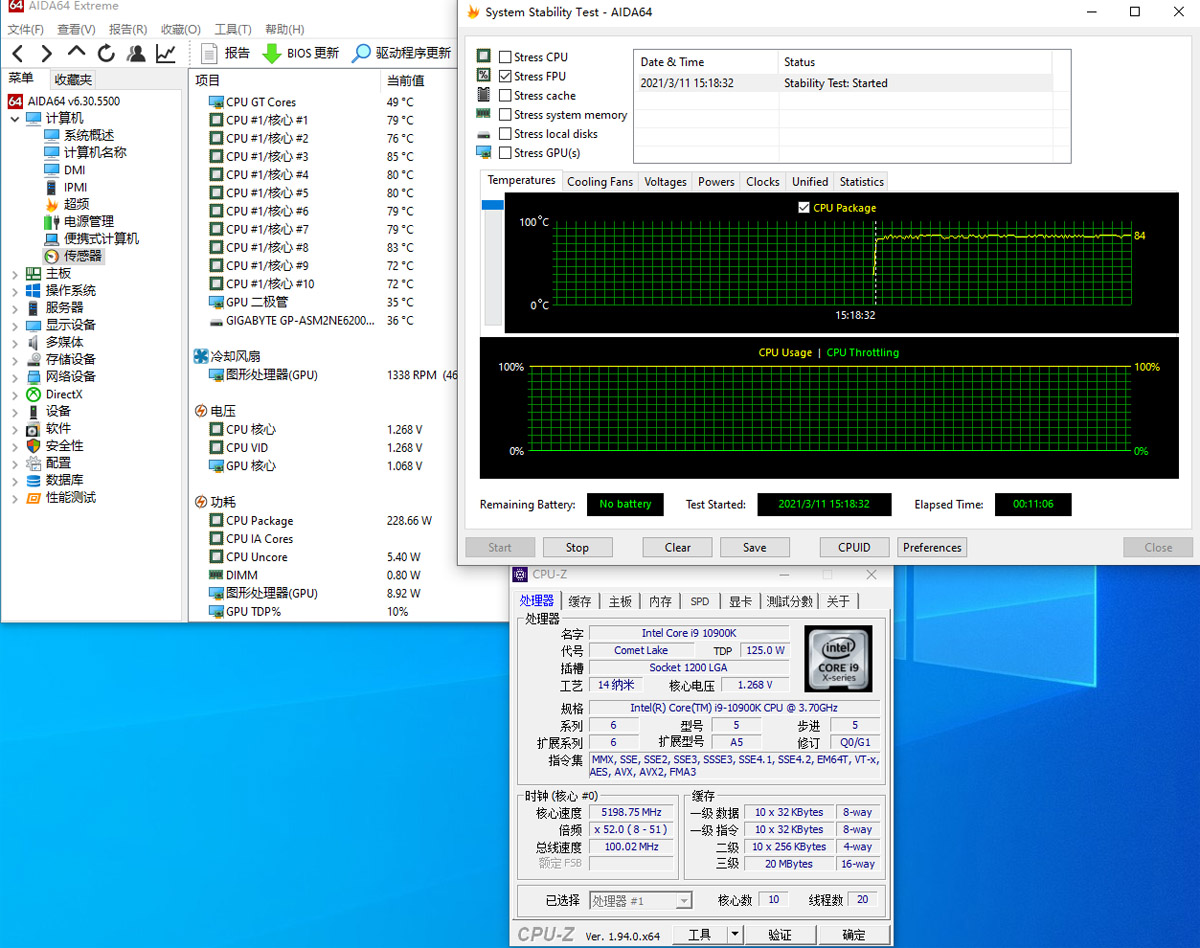The width and height of the screenshot is (1200, 948).
Task: Switch to the Cooling Fans tab
Action: pyautogui.click(x=600, y=182)
